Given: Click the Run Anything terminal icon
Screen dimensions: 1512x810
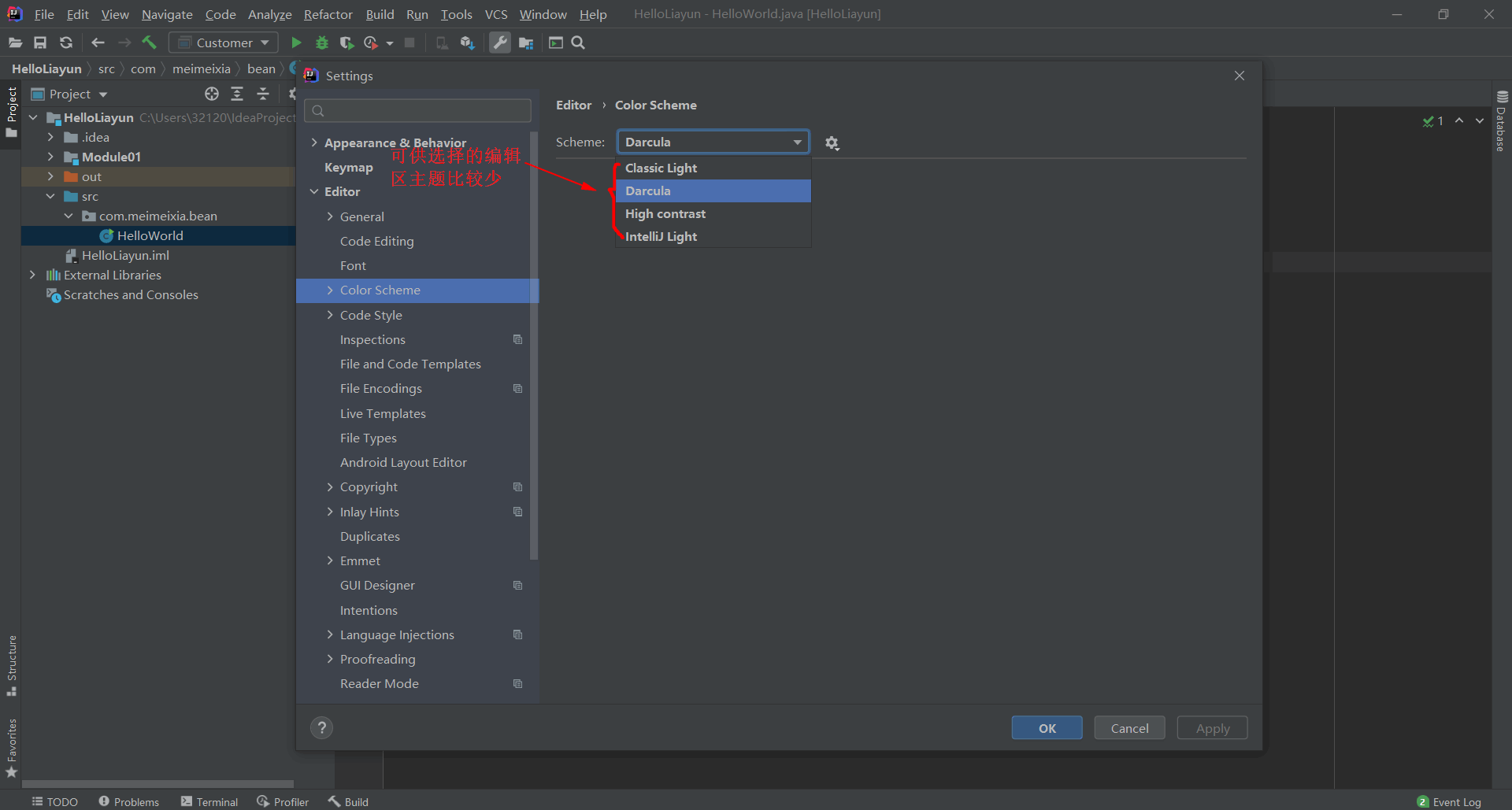Looking at the screenshot, I should click(x=556, y=43).
